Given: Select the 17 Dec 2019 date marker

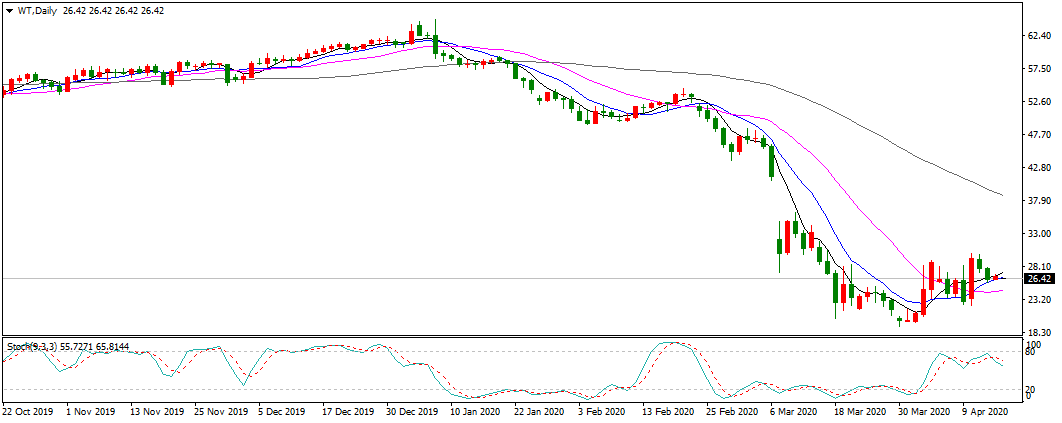Looking at the screenshot, I should pyautogui.click(x=347, y=410).
